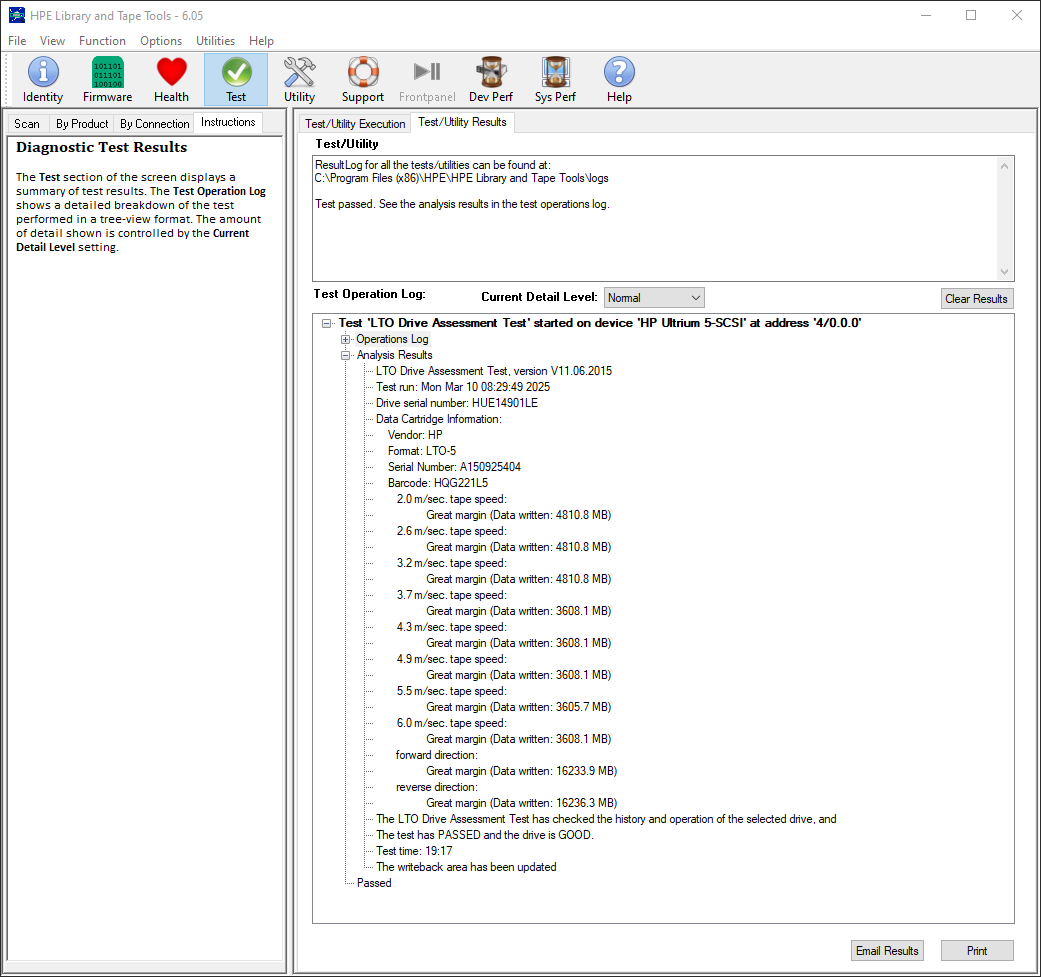Select the Analysis Results tree row
Image resolution: width=1041 pixels, height=977 pixels.
(394, 355)
